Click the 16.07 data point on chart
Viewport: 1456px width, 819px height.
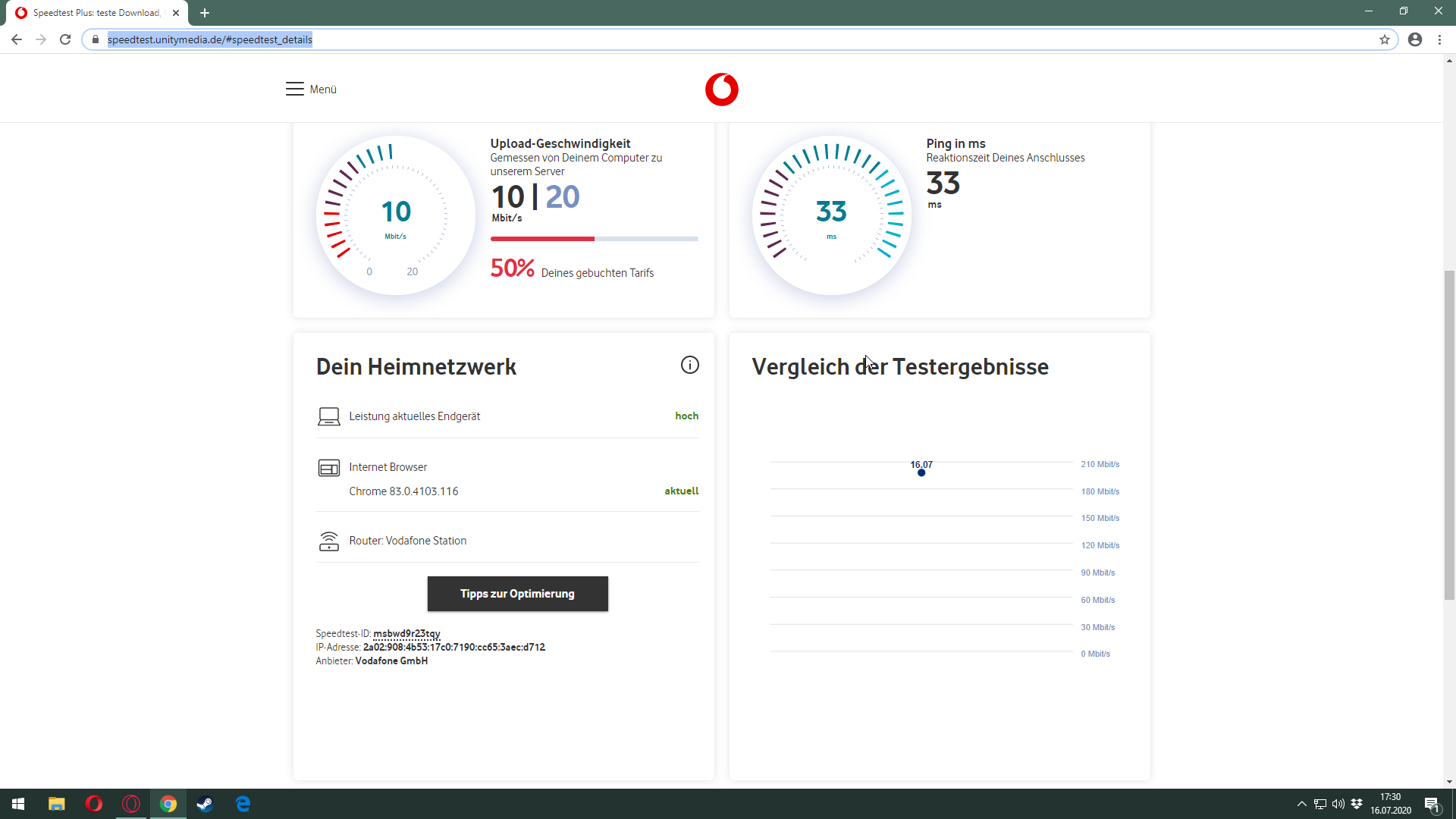pos(921,472)
